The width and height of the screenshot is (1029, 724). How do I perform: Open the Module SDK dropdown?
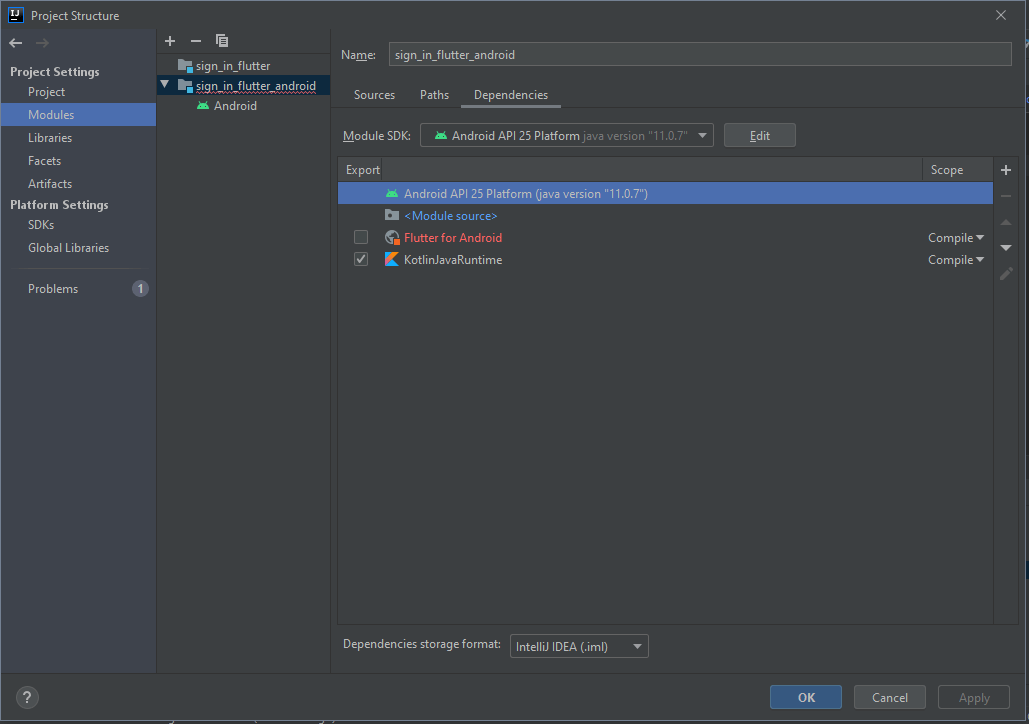pyautogui.click(x=701, y=135)
